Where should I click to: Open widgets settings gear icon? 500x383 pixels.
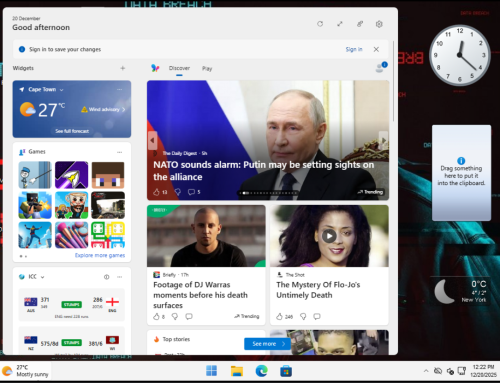pyautogui.click(x=379, y=24)
